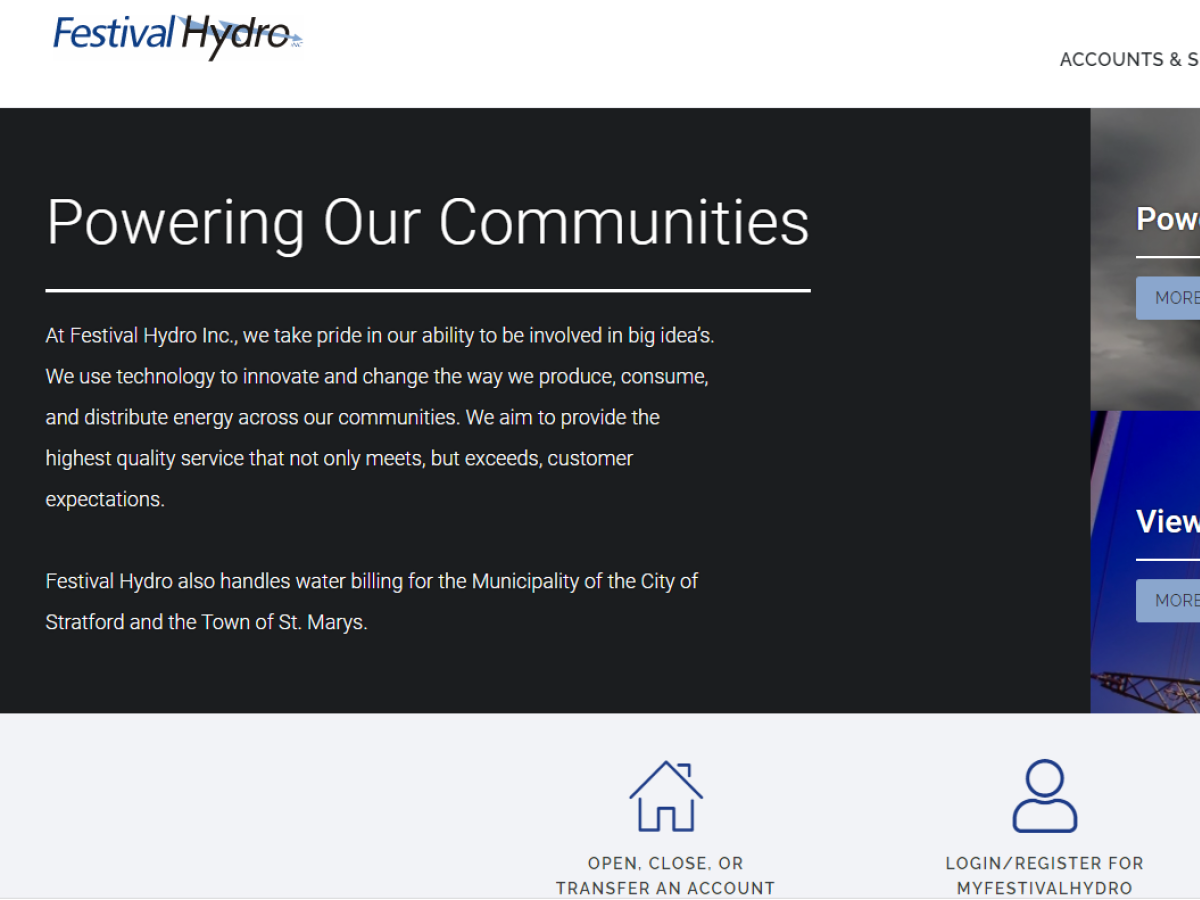Click the 'Powering Our Communities' heading
Screen dimensions: 1200x900
click(x=428, y=222)
